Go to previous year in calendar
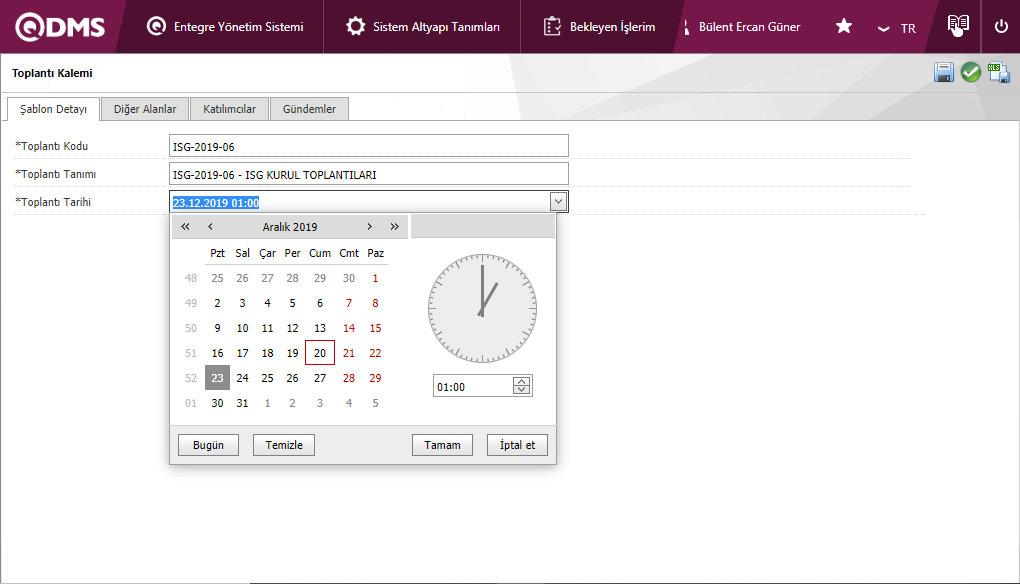 [x=185, y=226]
